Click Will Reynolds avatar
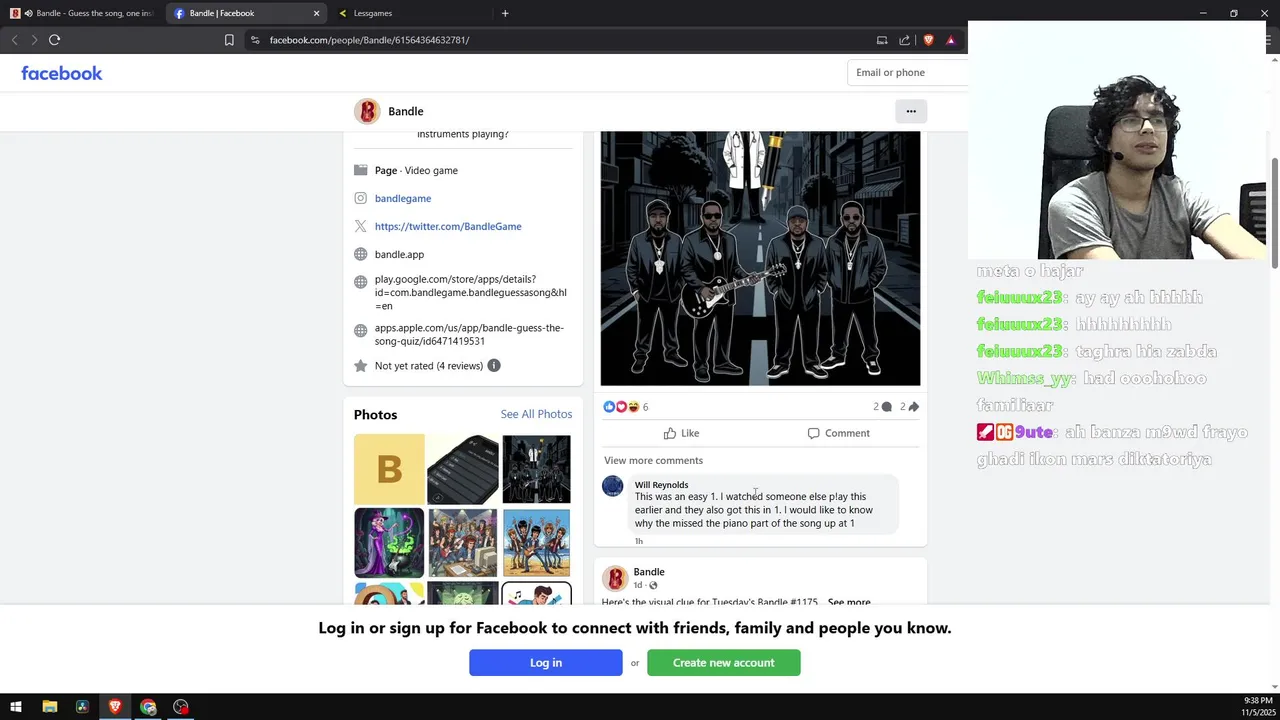The width and height of the screenshot is (1280, 720). [x=613, y=487]
